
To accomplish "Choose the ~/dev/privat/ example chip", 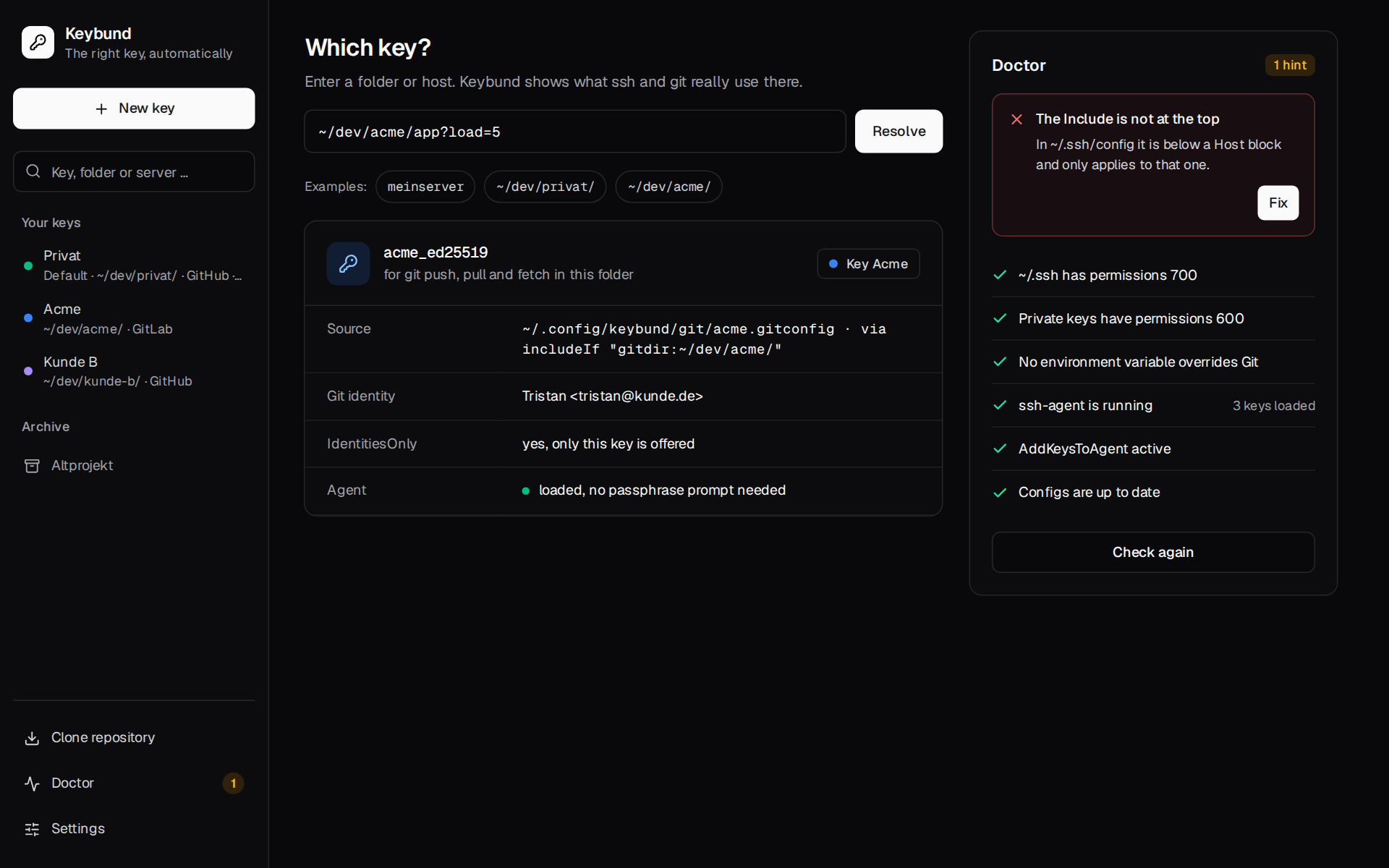I will pos(545,187).
